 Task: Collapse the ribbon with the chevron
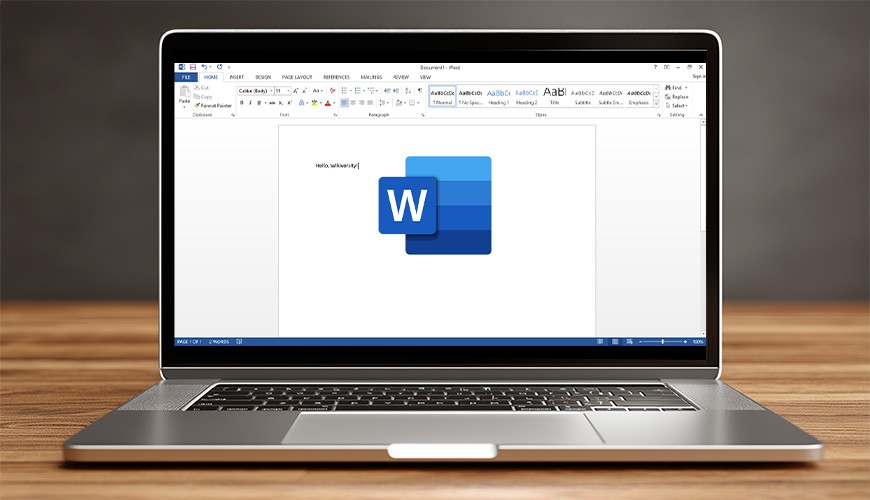point(701,115)
